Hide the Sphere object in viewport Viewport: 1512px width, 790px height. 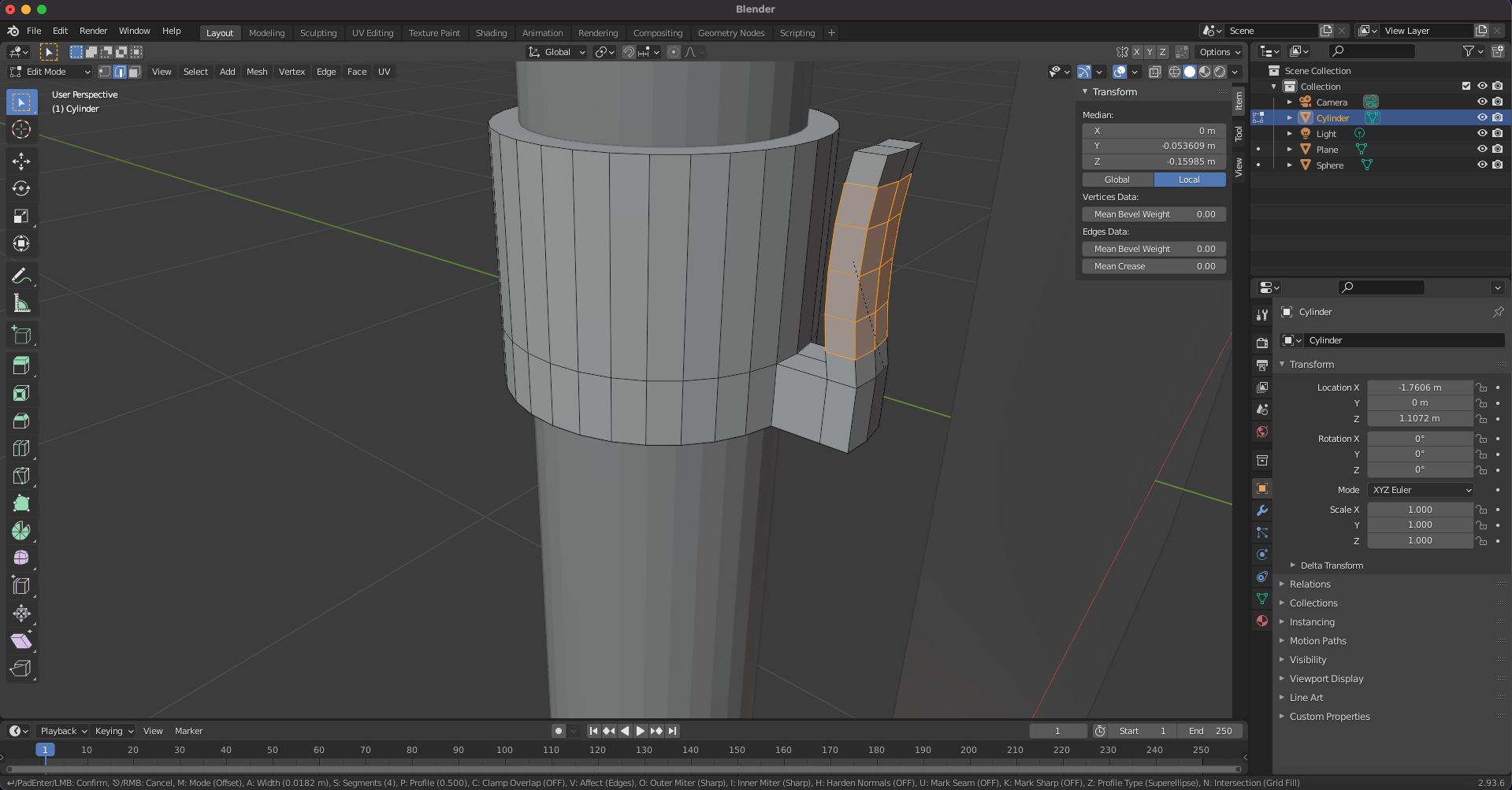[x=1481, y=165]
